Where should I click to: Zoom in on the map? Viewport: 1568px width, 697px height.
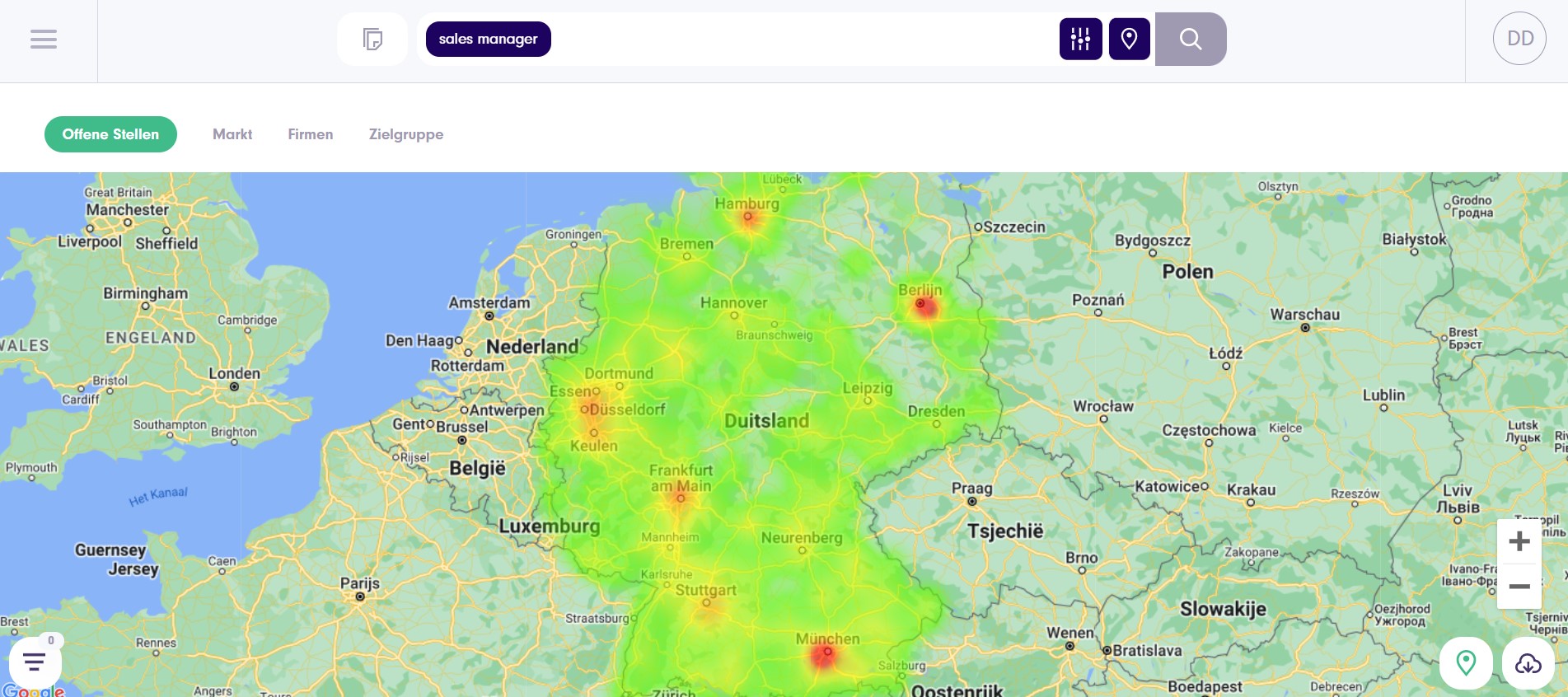pyautogui.click(x=1519, y=541)
